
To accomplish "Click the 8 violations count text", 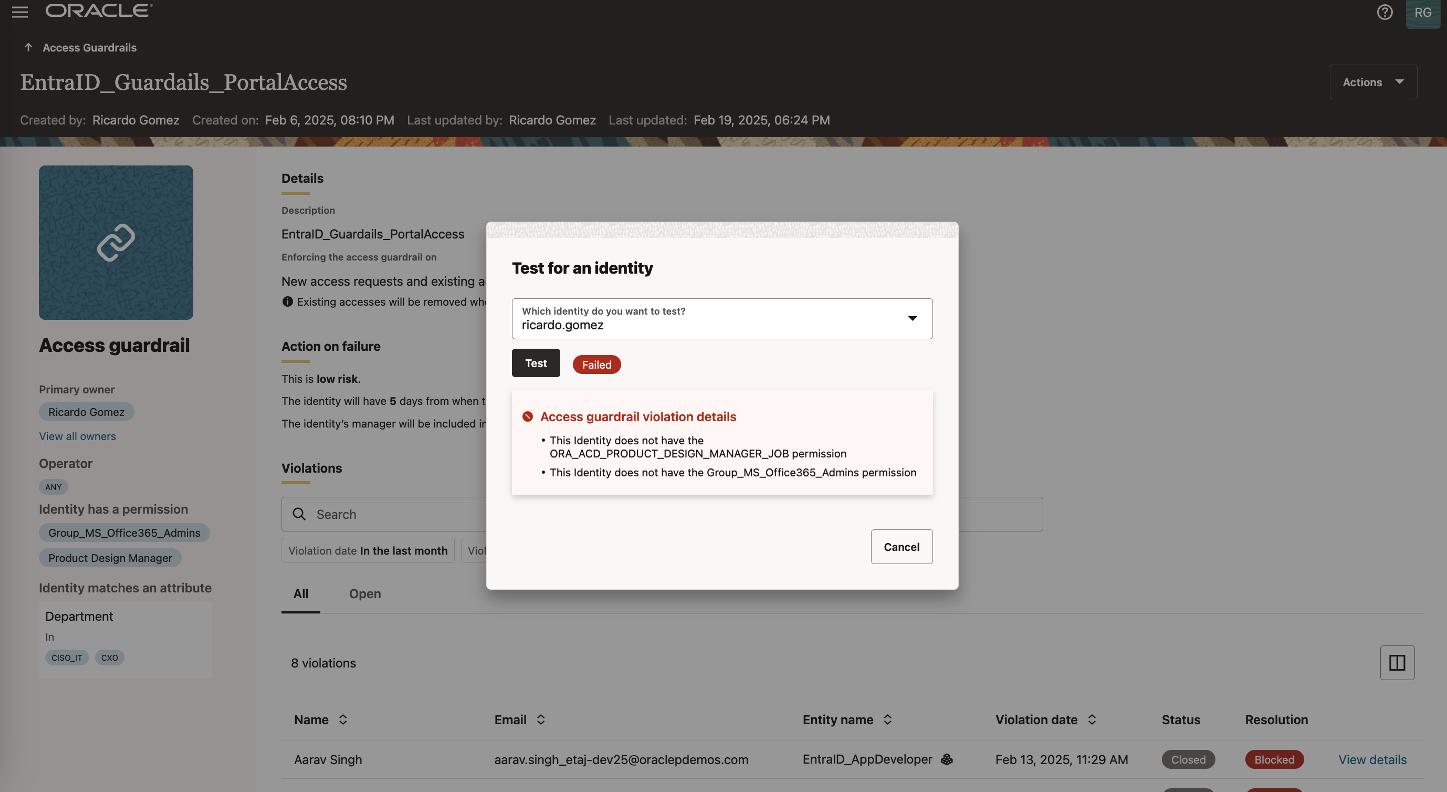I will [x=323, y=663].
